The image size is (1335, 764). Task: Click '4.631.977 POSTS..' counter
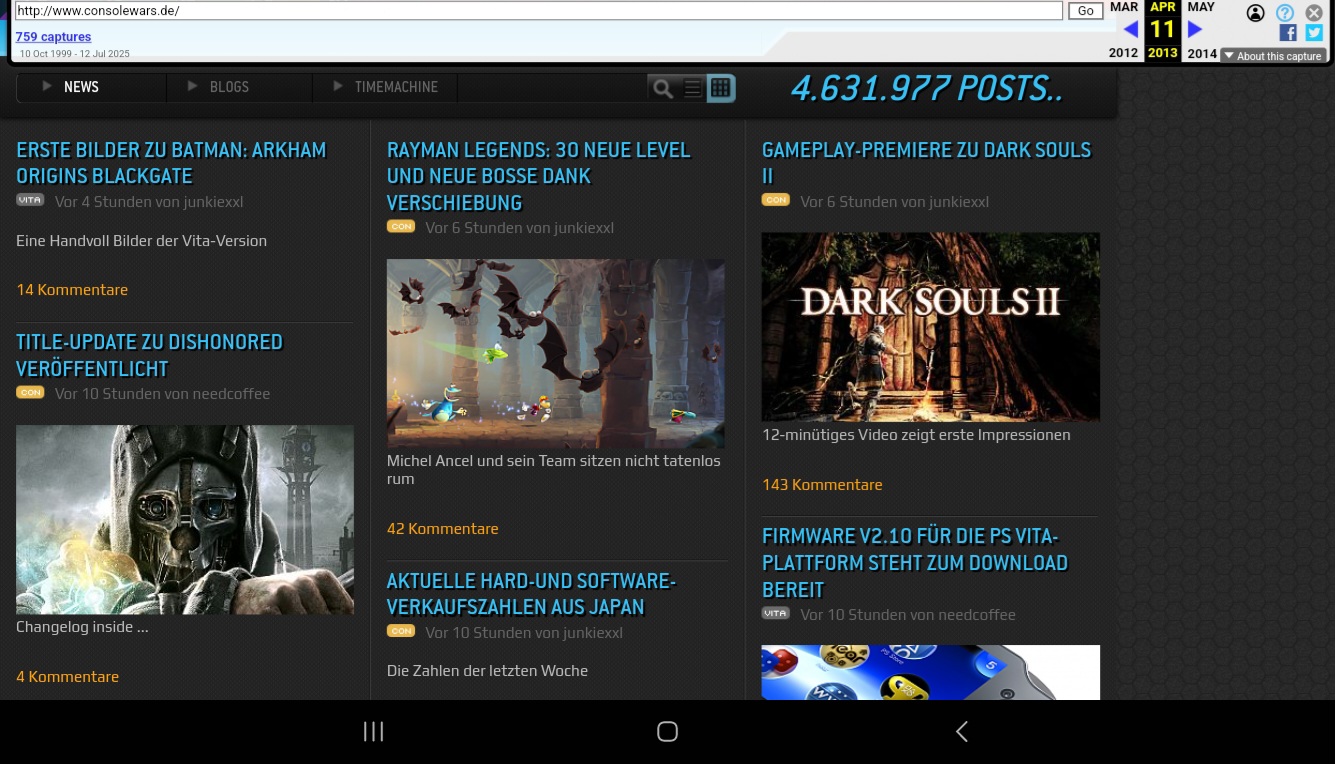[x=927, y=89]
